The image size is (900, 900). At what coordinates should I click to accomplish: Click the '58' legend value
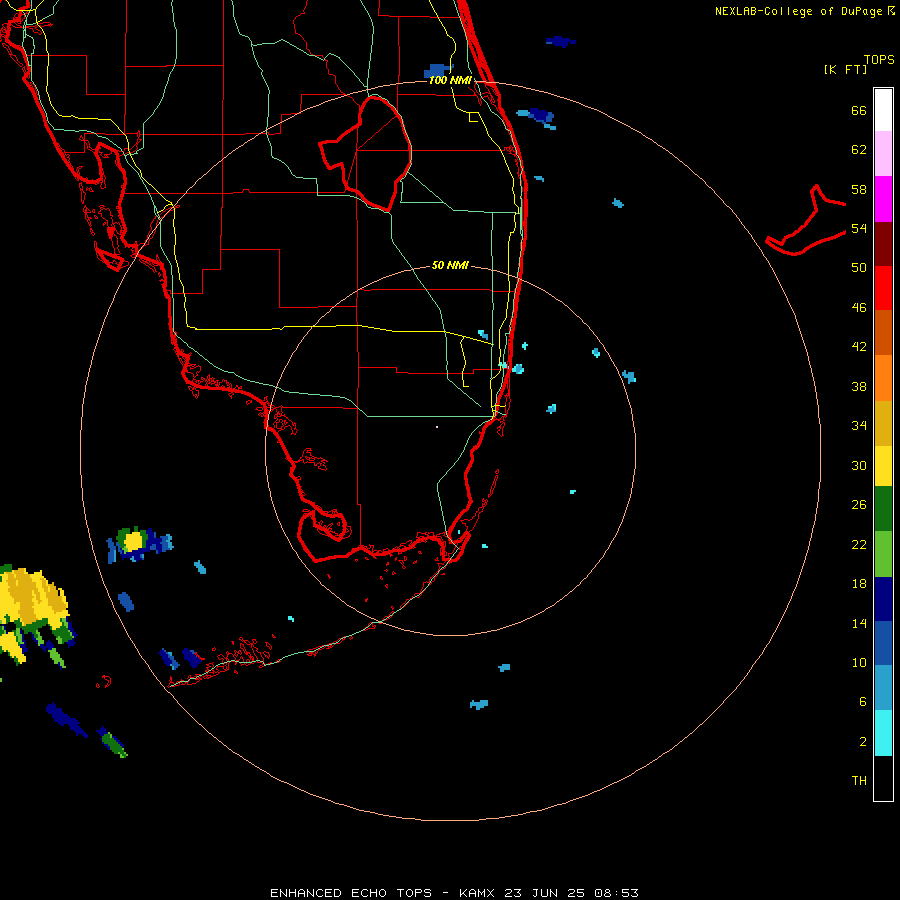(859, 189)
